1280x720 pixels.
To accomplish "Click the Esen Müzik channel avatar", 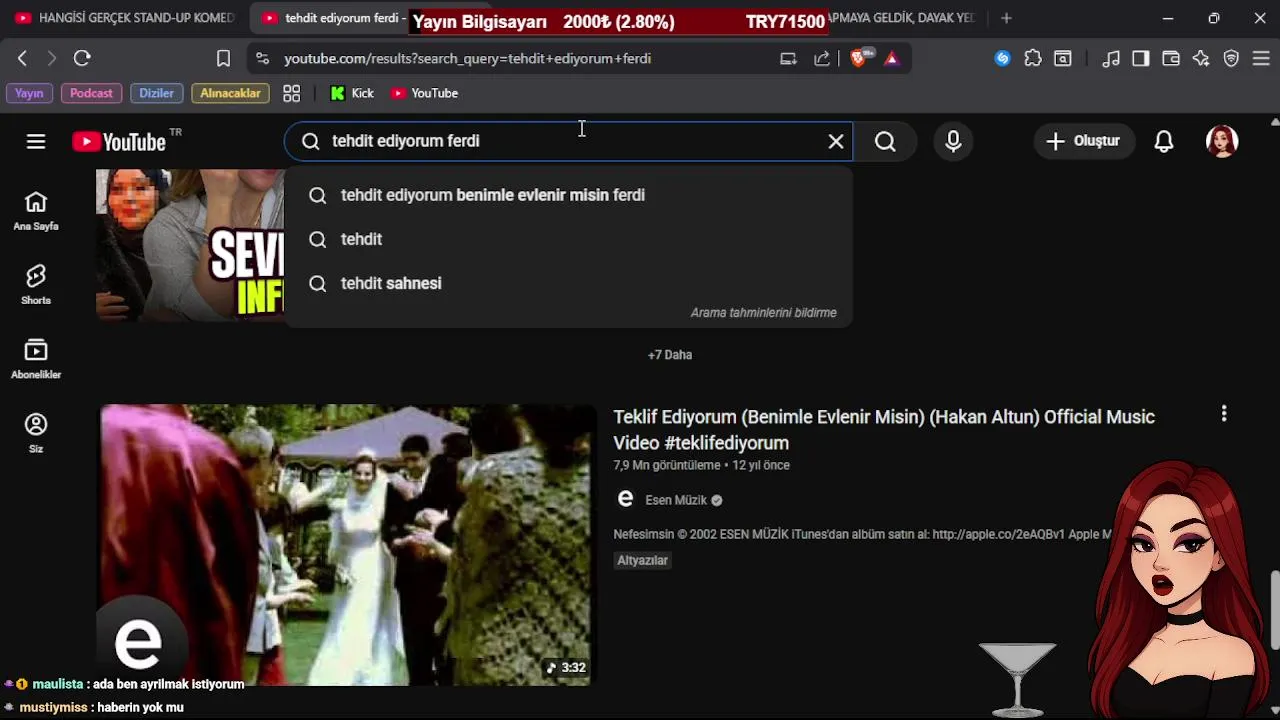I will 625,499.
